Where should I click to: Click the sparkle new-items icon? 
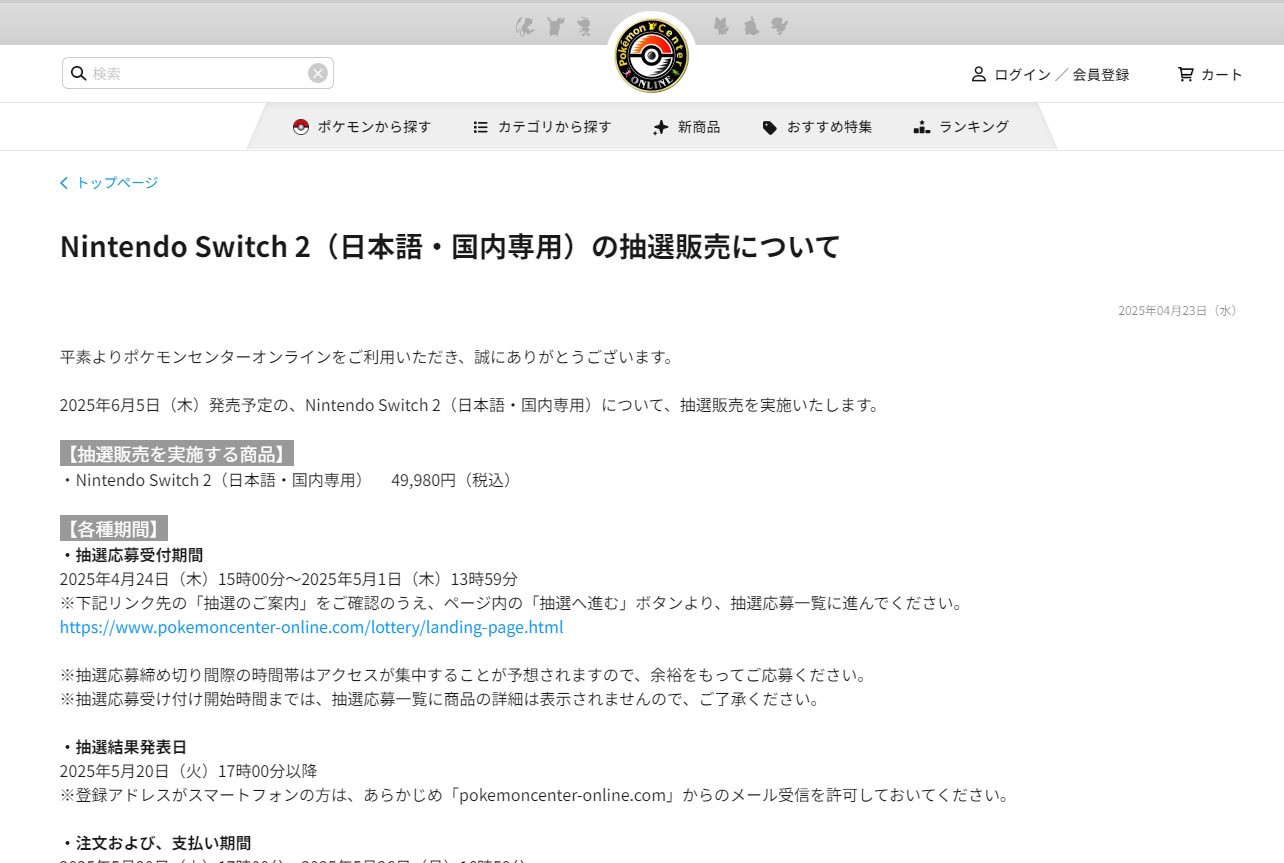click(660, 127)
